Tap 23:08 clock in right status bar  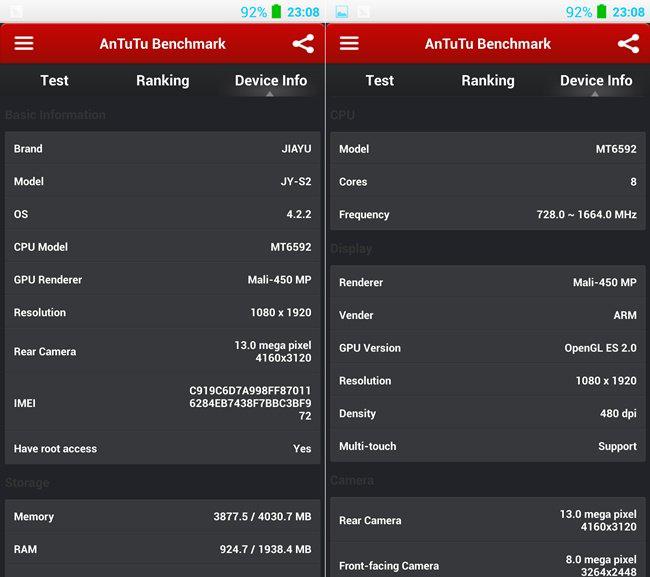(629, 12)
